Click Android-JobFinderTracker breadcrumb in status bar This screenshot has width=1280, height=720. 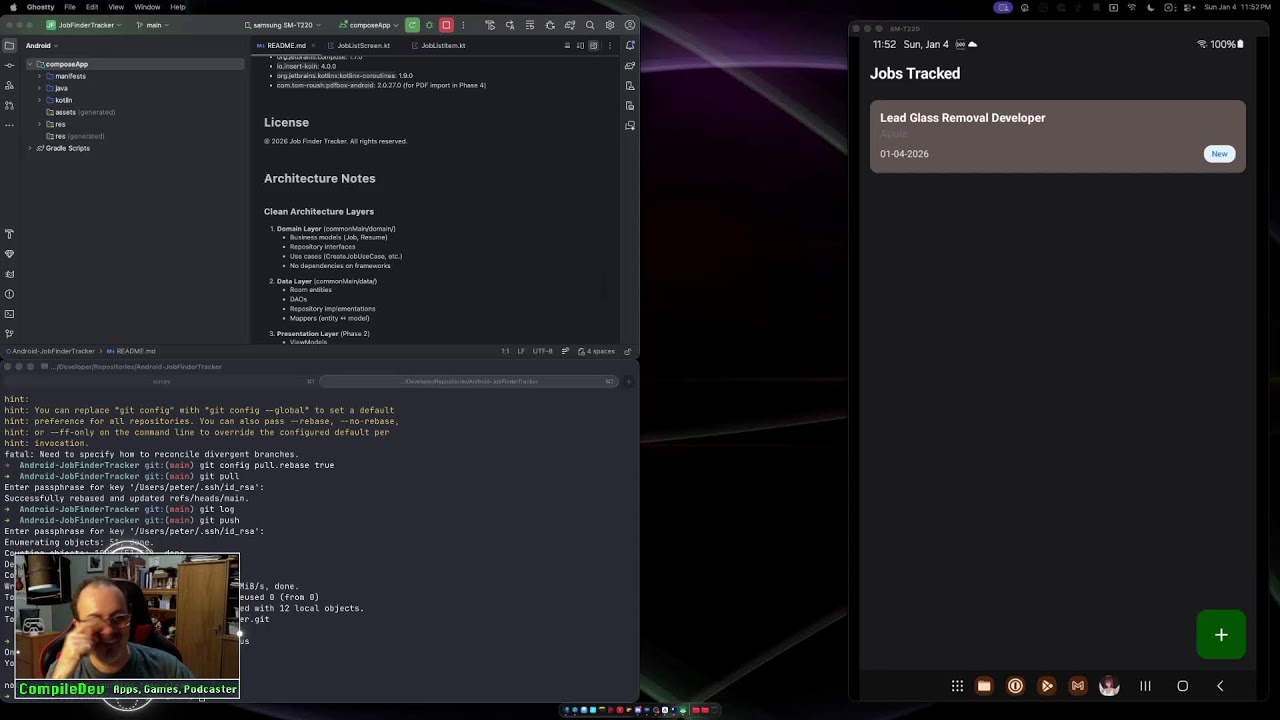(x=51, y=351)
